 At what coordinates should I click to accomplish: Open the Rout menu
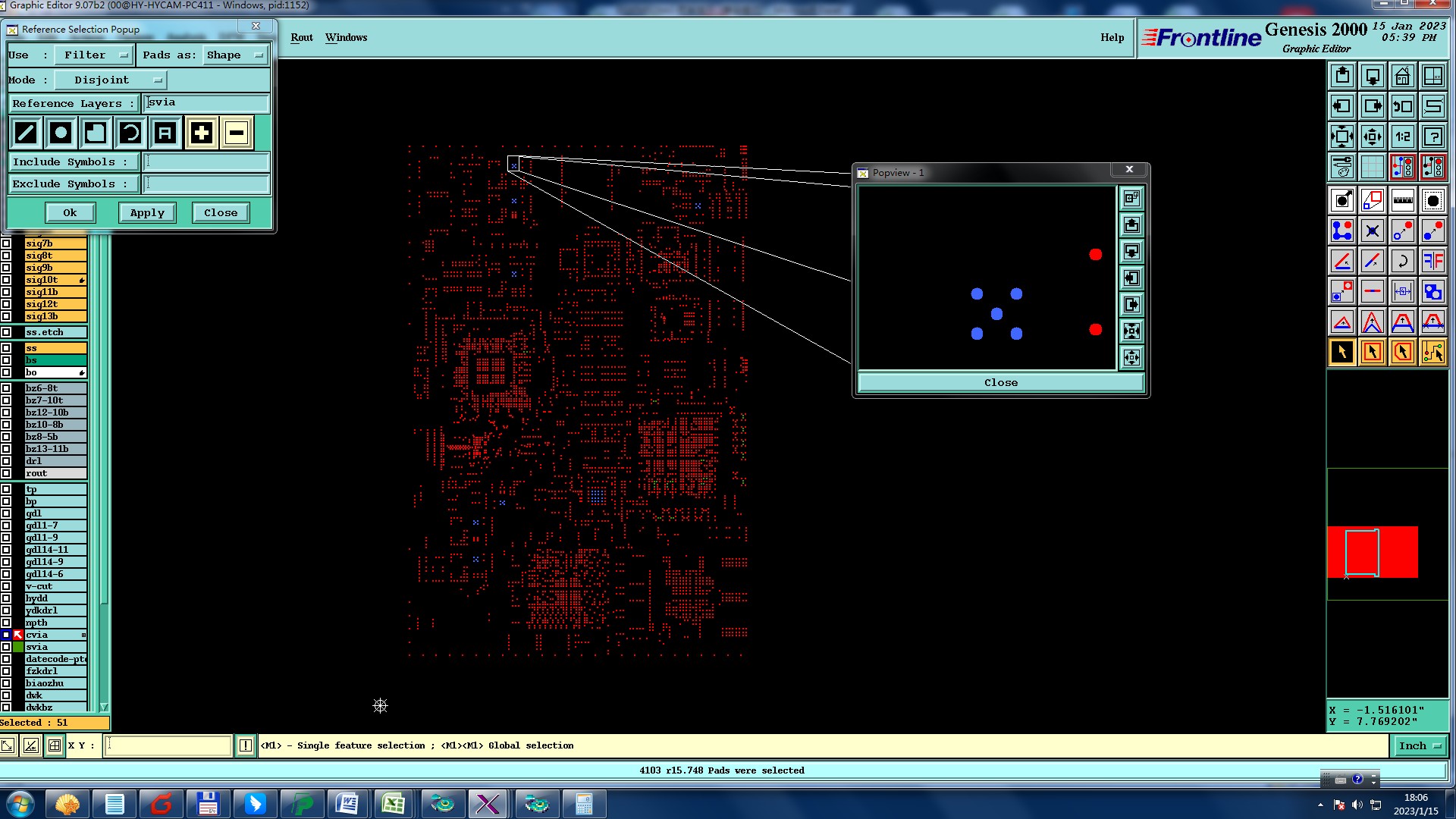(301, 38)
